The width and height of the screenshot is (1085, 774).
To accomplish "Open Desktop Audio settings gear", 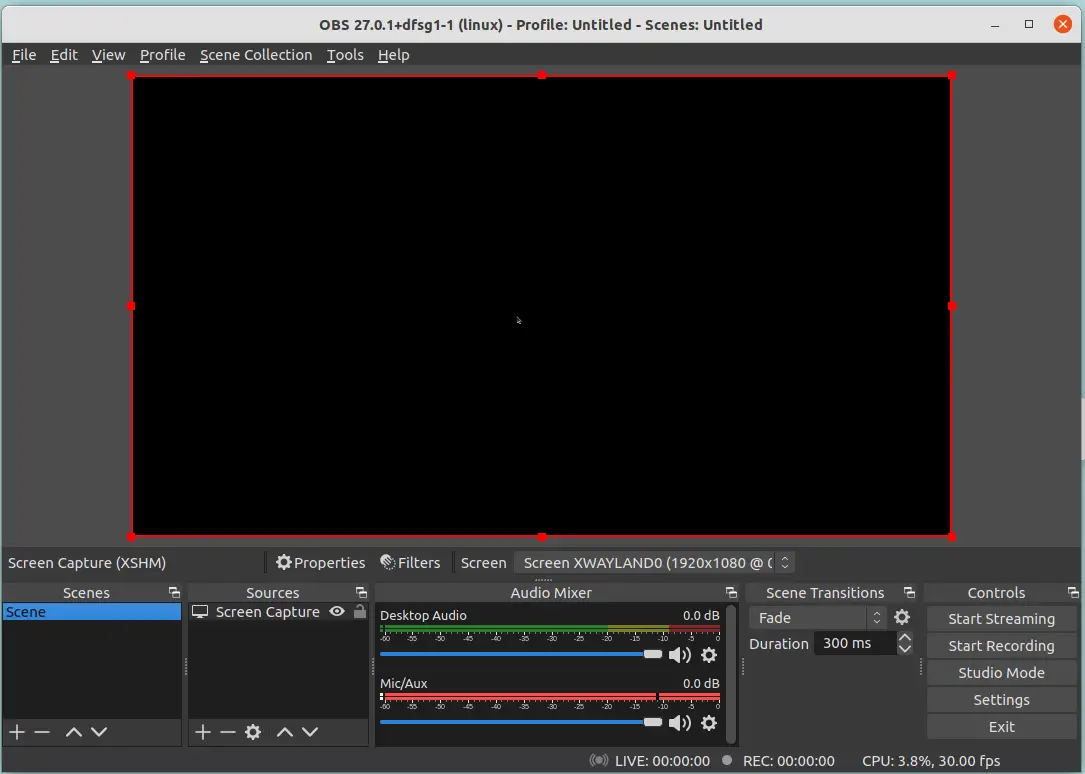I will point(709,655).
